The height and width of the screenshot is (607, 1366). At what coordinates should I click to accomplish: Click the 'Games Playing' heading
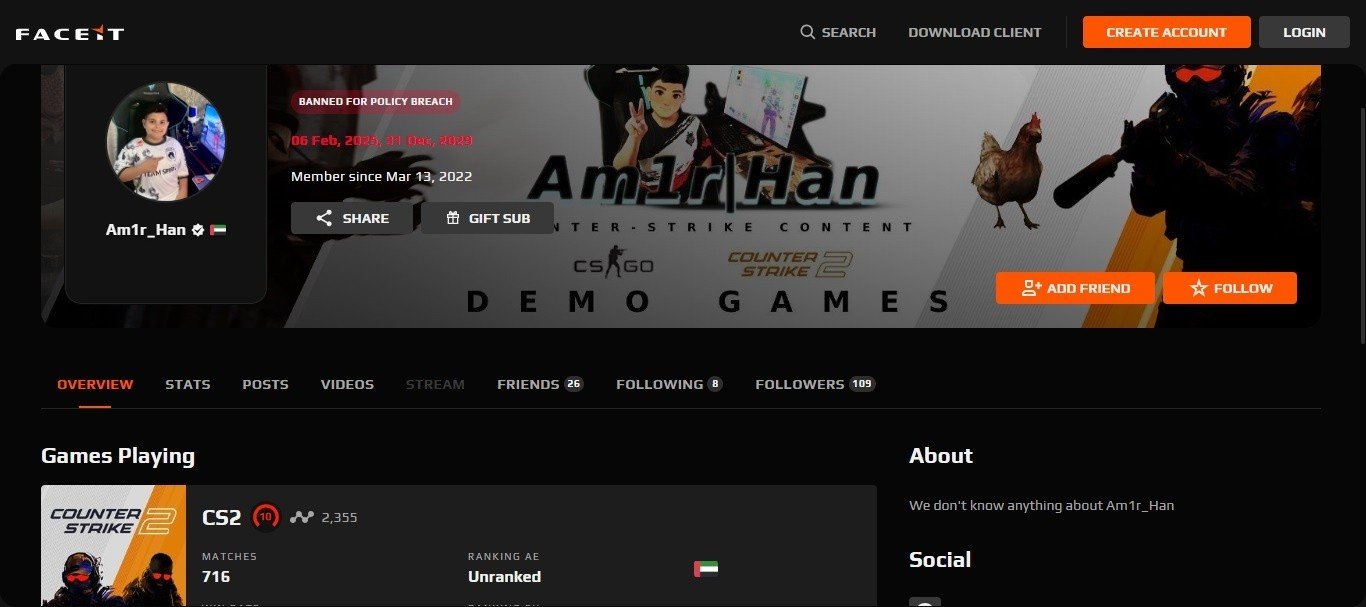pyautogui.click(x=118, y=456)
